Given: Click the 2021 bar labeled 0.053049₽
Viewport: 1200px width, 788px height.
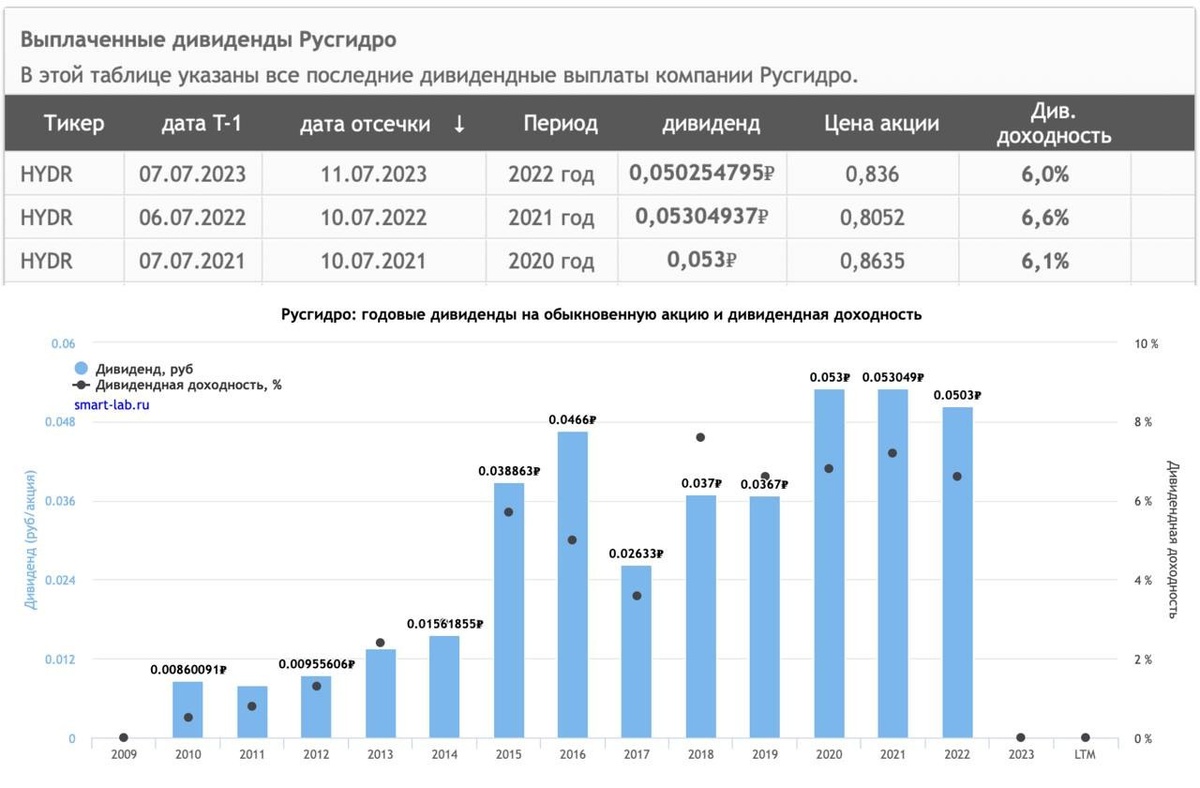Looking at the screenshot, I should [893, 563].
